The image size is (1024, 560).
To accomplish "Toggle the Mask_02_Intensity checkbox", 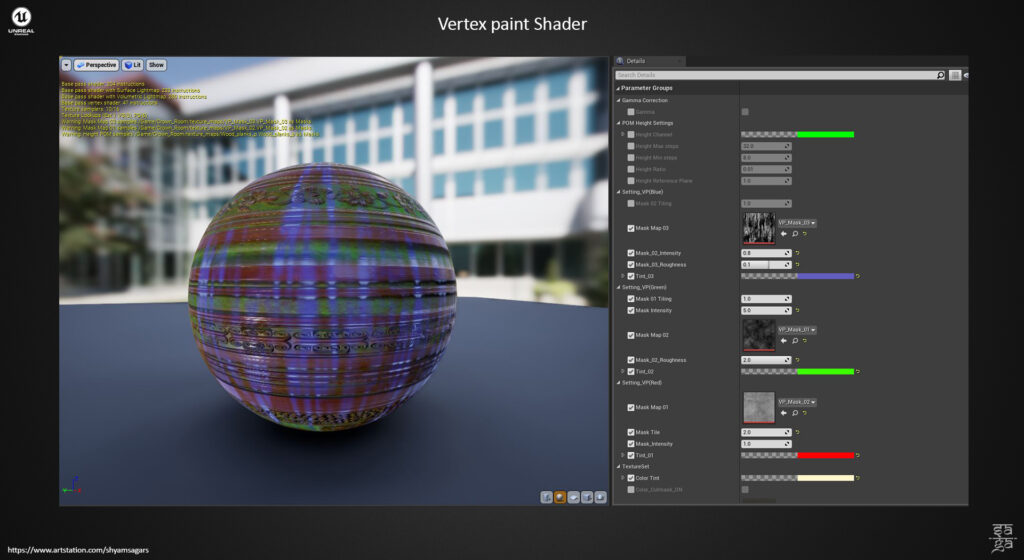I will click(x=631, y=253).
